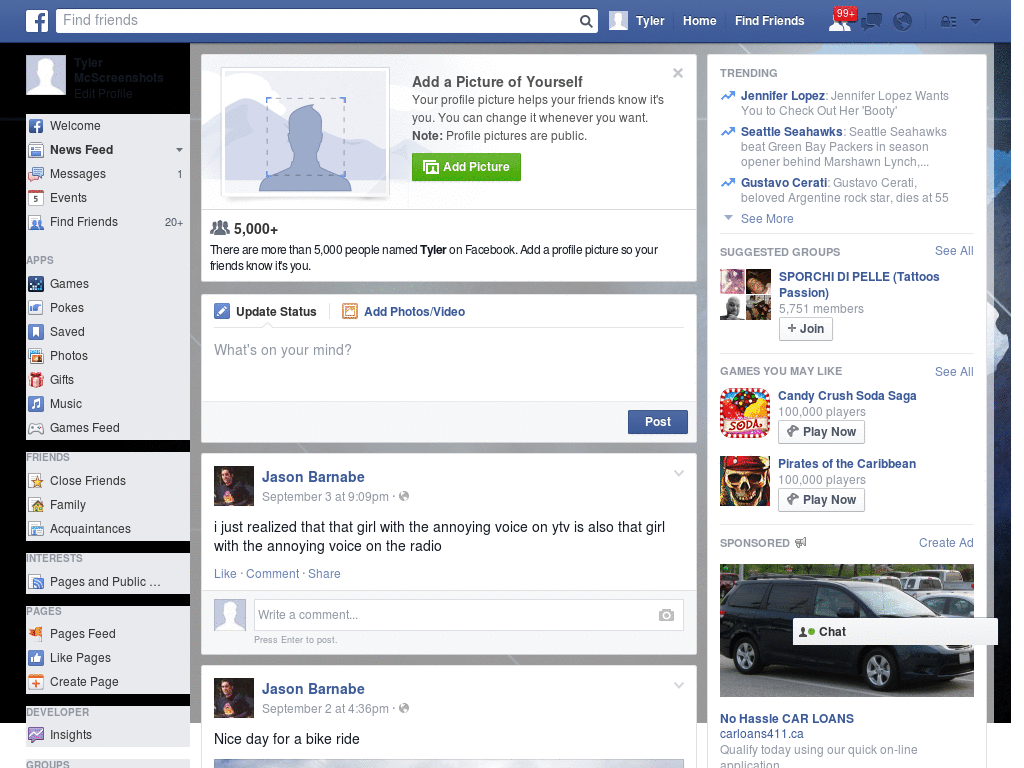Click the Create Ad link
The width and height of the screenshot is (1024, 768).
click(946, 543)
